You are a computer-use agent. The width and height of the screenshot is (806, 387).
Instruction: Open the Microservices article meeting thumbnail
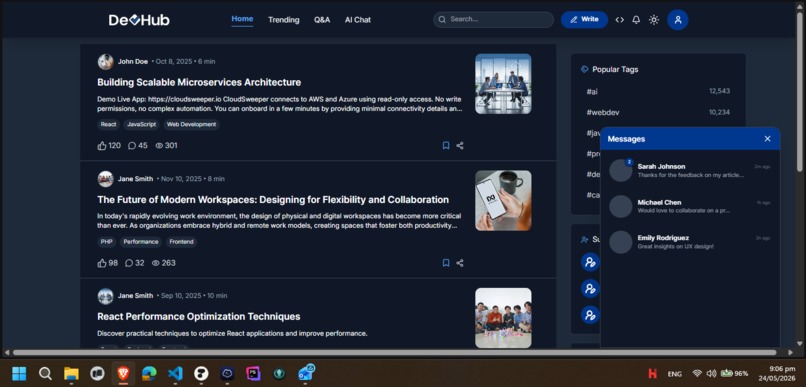pos(503,84)
